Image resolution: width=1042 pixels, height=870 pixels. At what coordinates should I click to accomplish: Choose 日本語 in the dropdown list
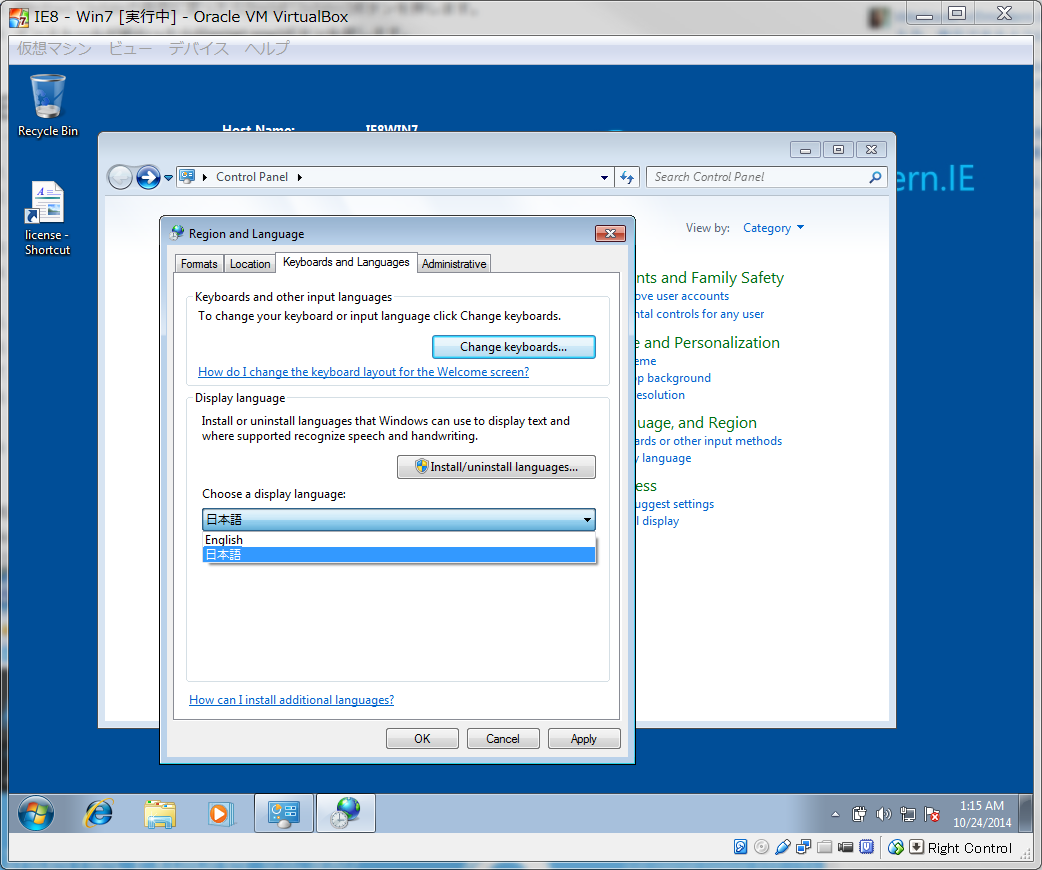click(x=399, y=555)
